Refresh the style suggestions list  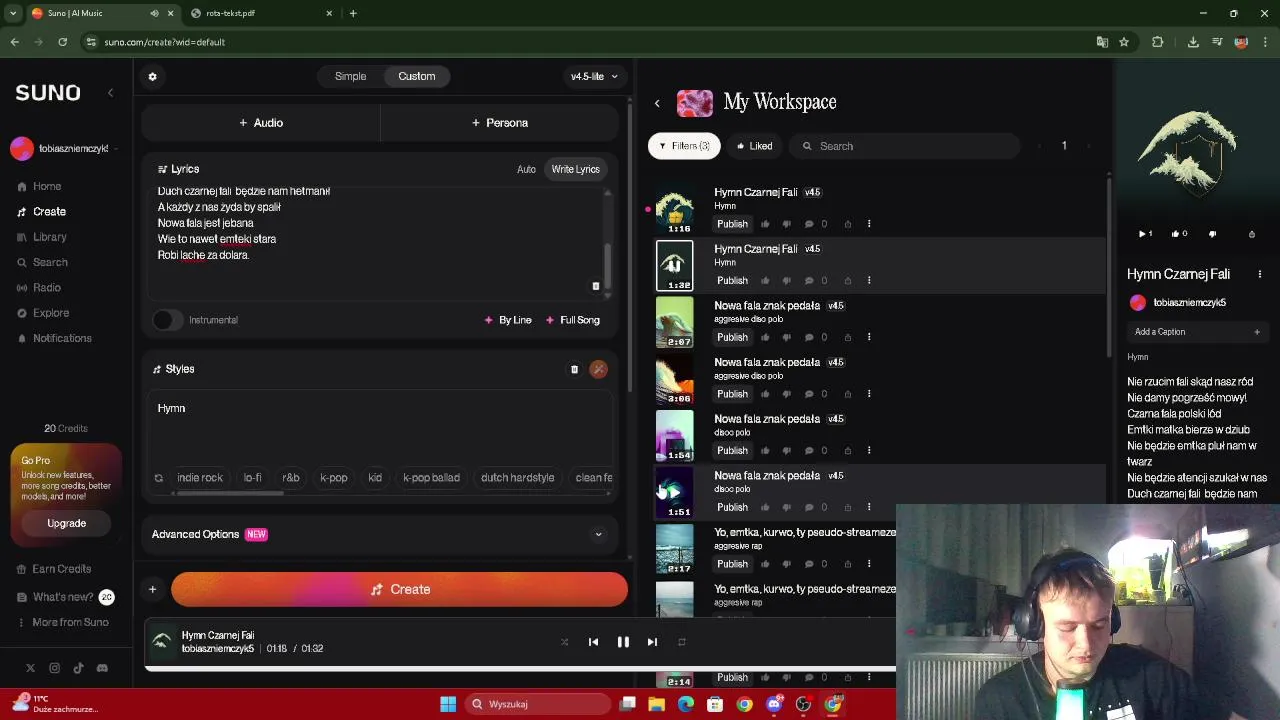(x=158, y=478)
